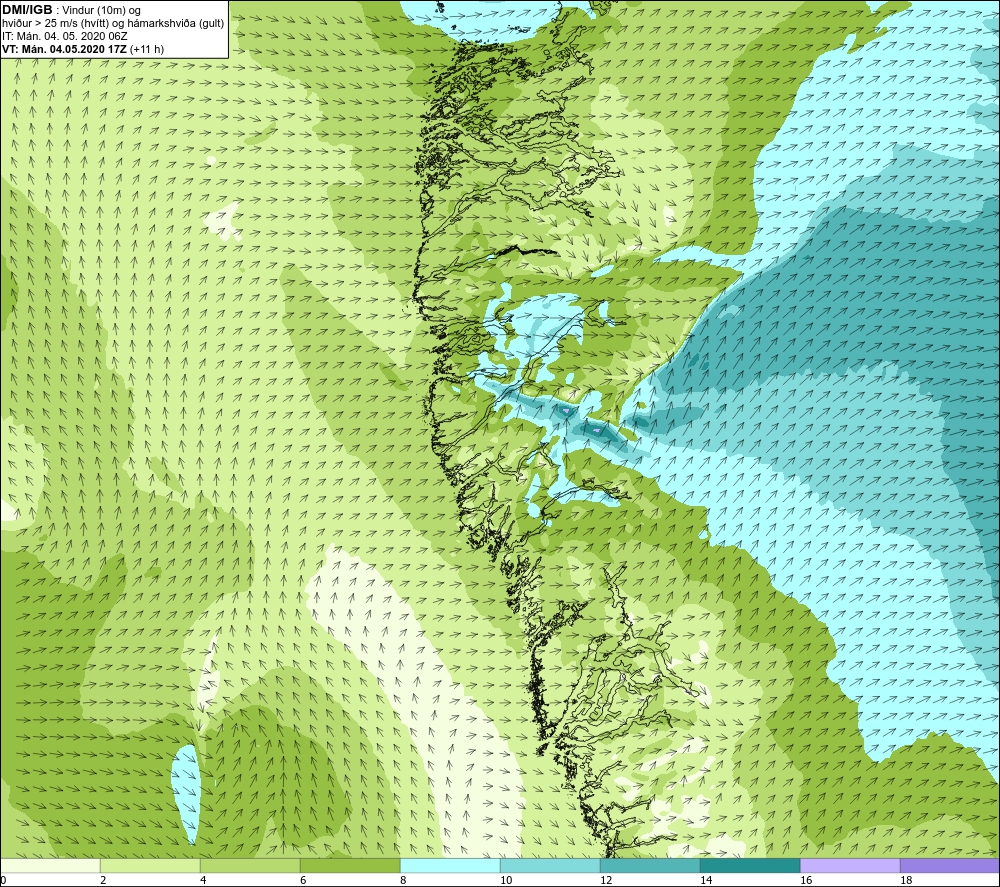The width and height of the screenshot is (1000, 887).
Task: Click the 'IT: Mán. 04. 05. 2020 06Z' line
Action: (64, 36)
